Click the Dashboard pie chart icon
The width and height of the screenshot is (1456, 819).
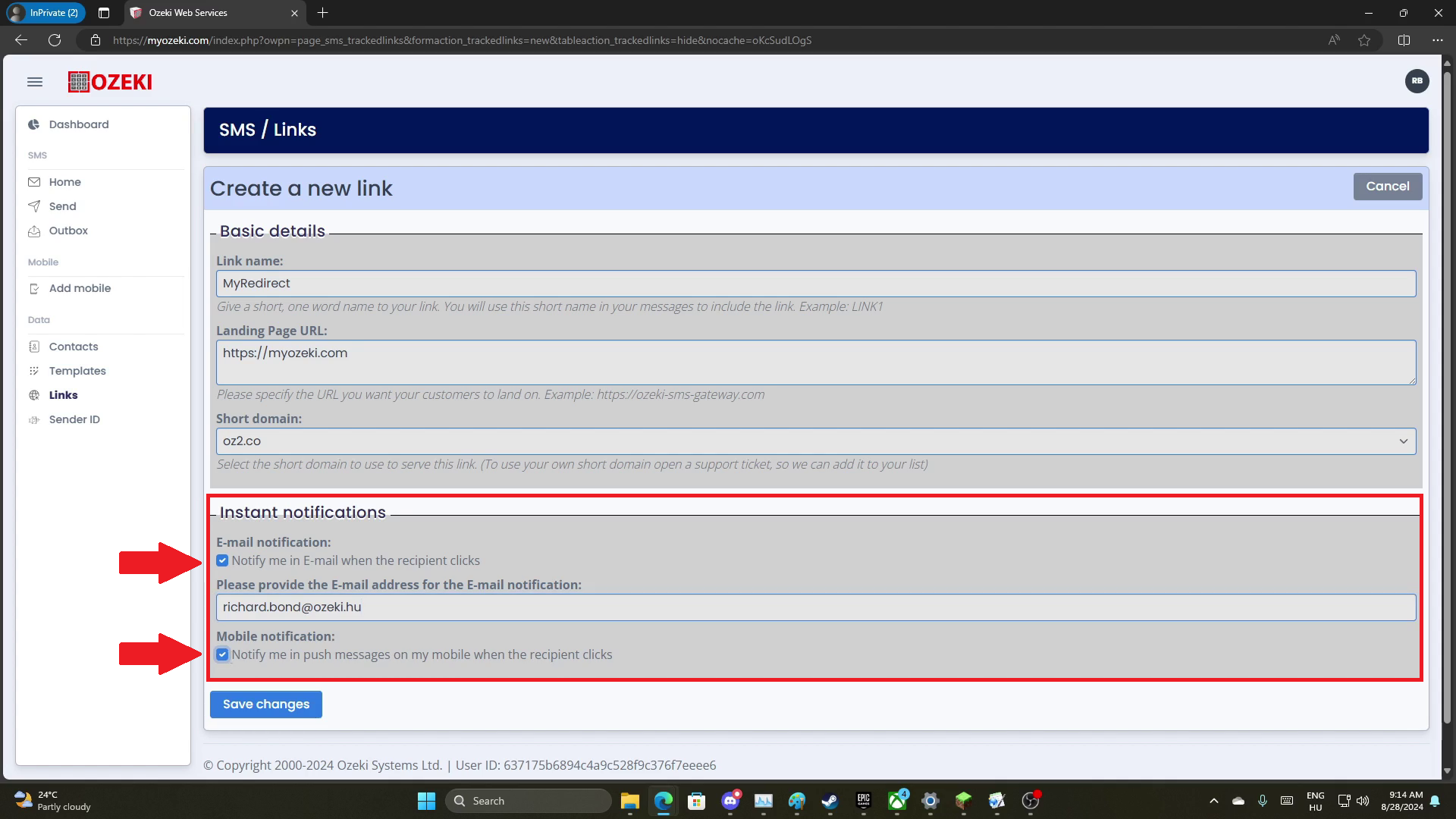(34, 124)
